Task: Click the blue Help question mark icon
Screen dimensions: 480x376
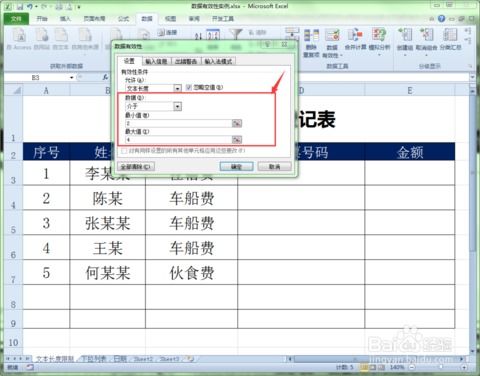Action: tap(442, 19)
